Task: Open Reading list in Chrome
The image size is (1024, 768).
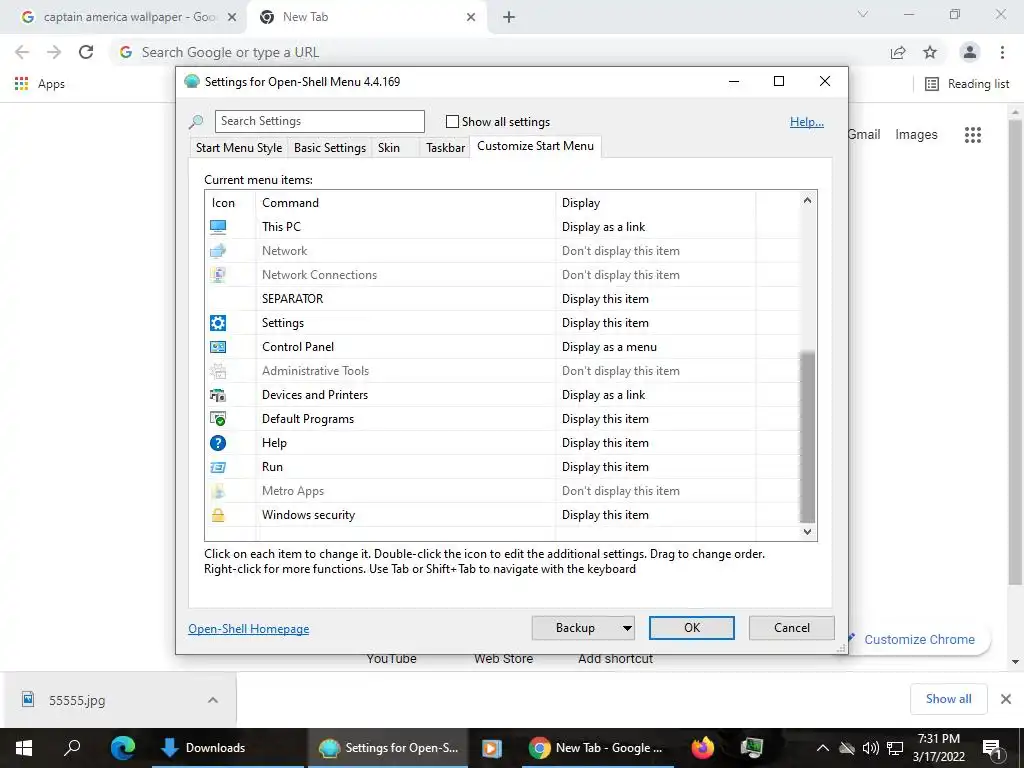Action: [967, 84]
